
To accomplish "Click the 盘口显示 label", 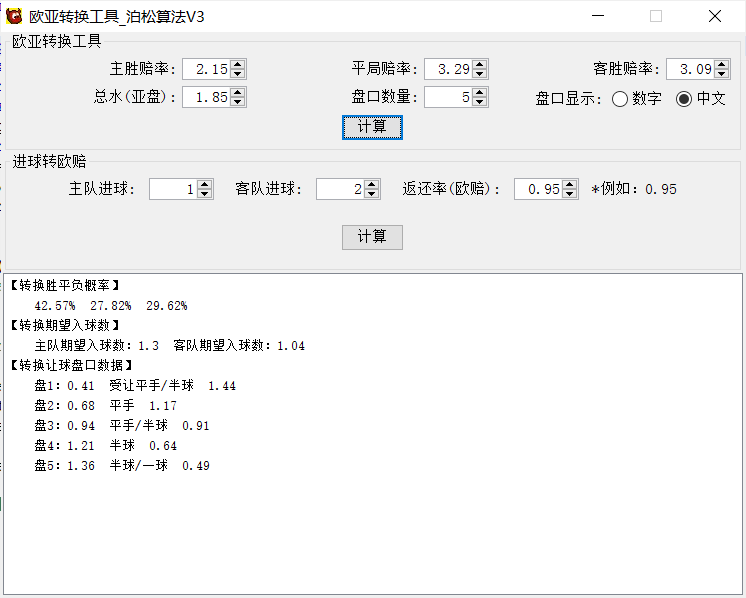I will tap(569, 99).
